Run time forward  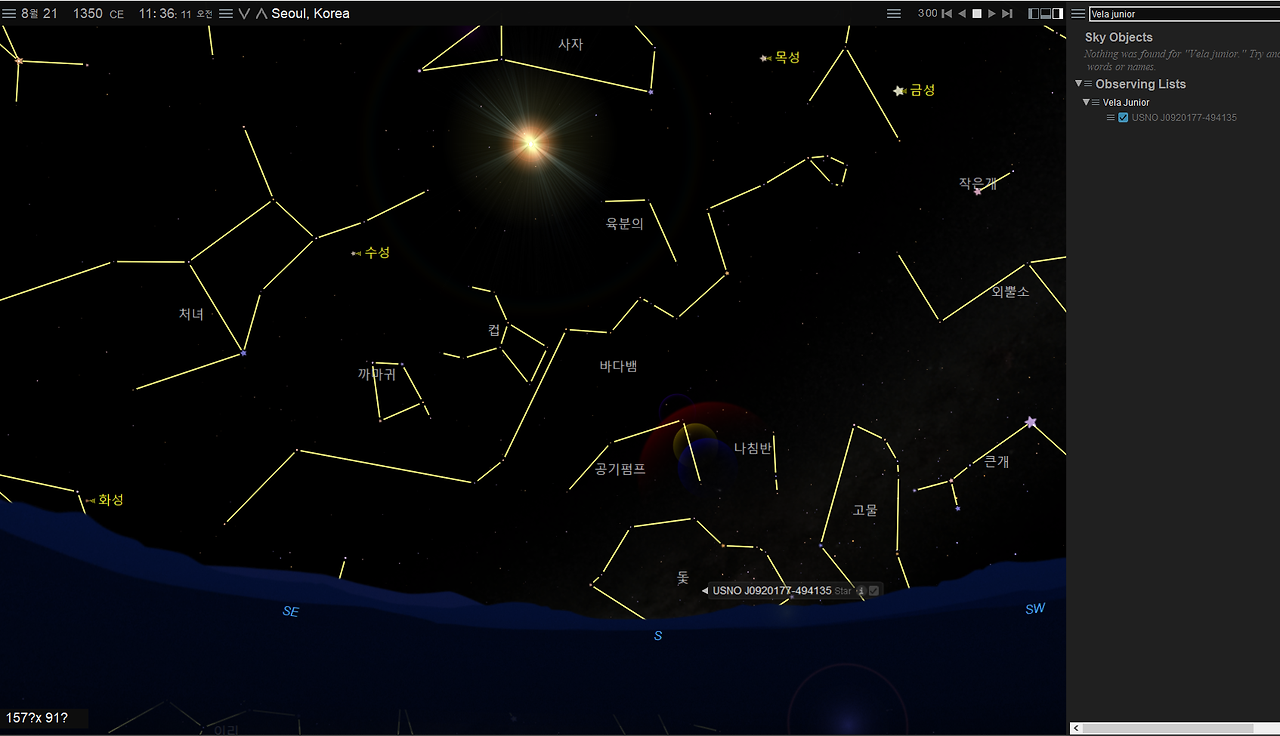point(992,14)
